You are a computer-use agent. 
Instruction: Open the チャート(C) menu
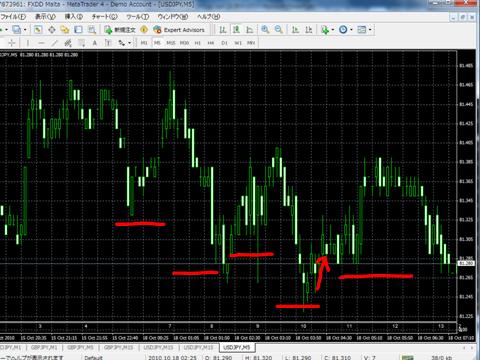point(105,16)
